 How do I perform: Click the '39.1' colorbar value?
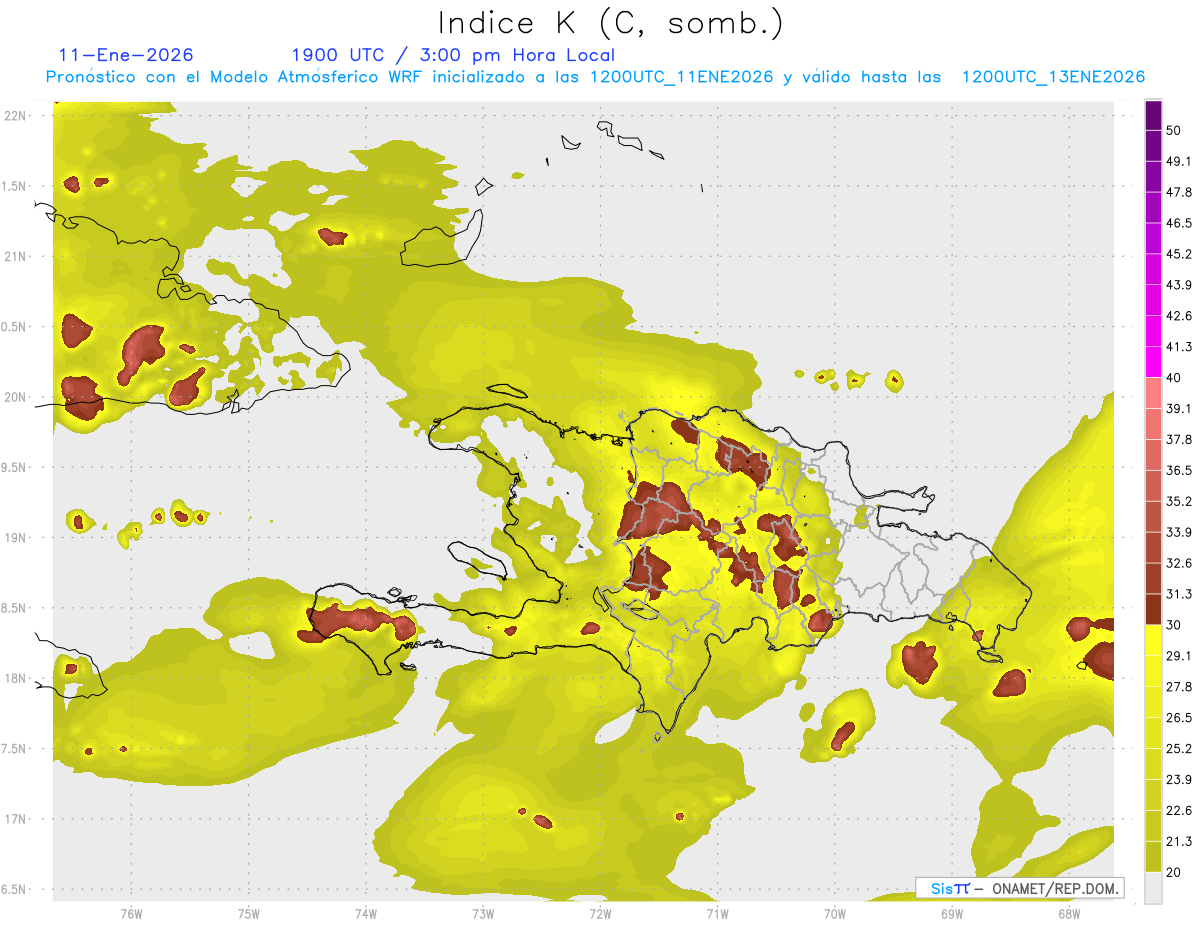tap(1179, 409)
